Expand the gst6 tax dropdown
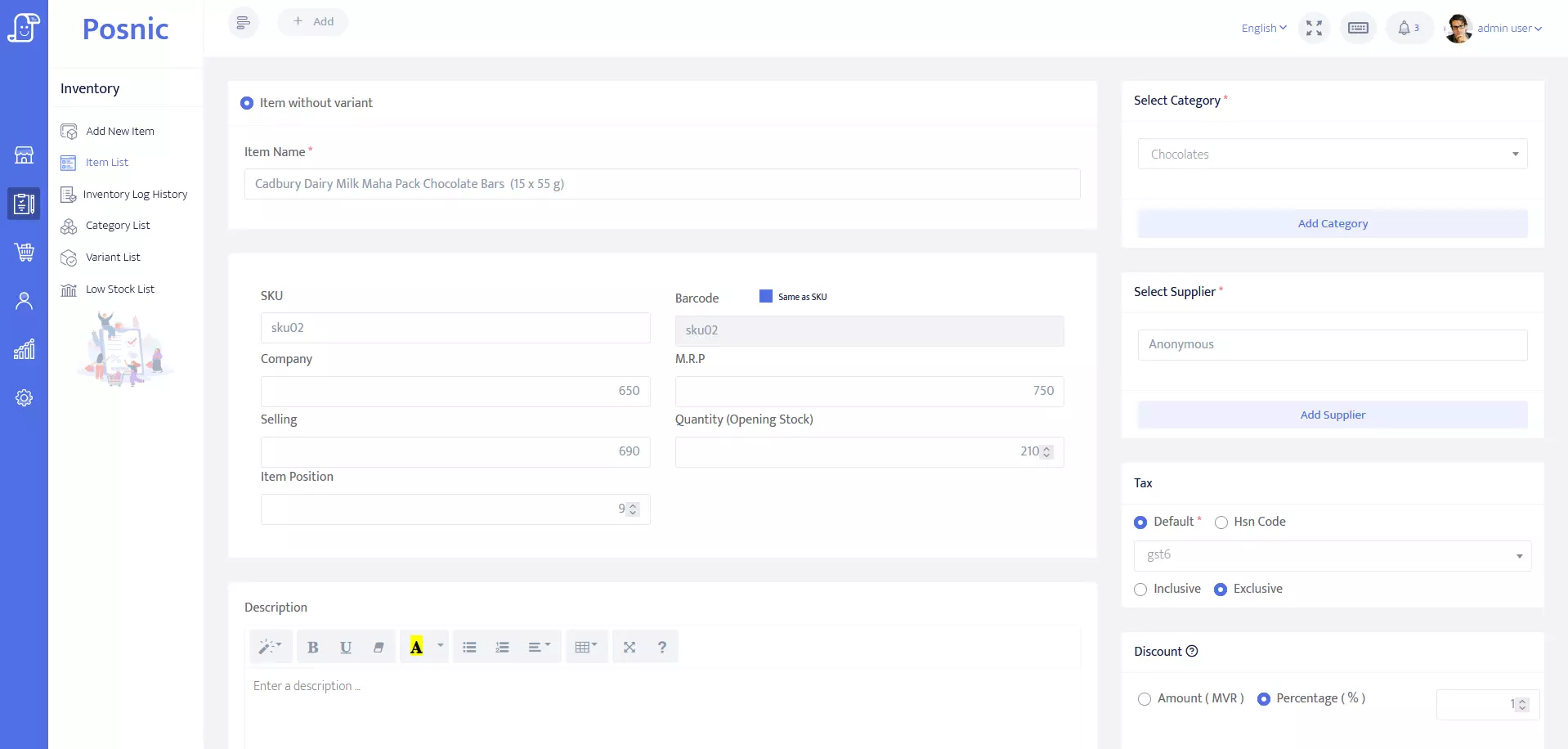 (x=1332, y=555)
